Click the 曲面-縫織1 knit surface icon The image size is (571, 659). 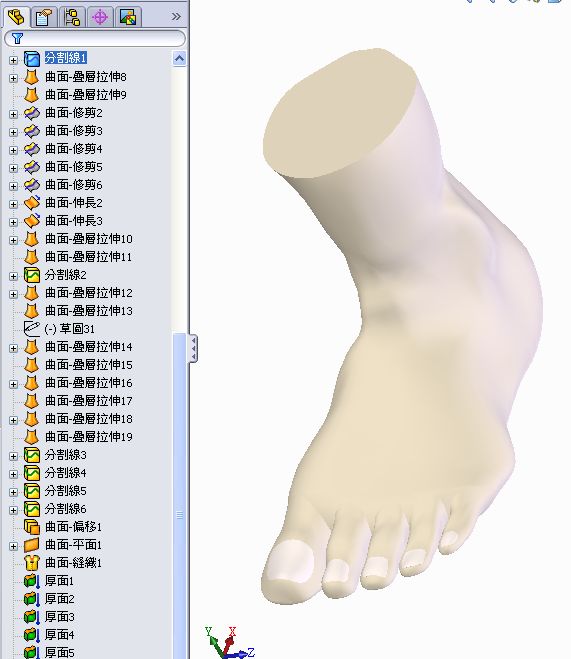click(x=32, y=563)
